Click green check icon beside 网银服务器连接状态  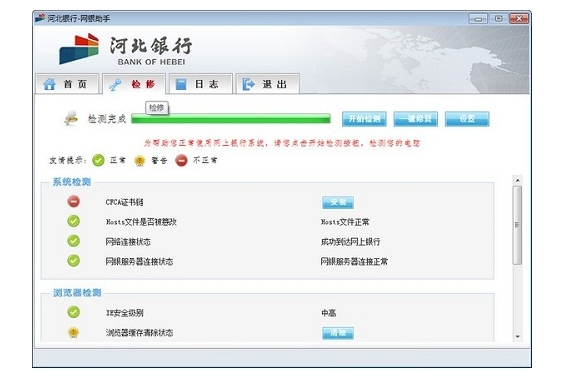(x=74, y=261)
